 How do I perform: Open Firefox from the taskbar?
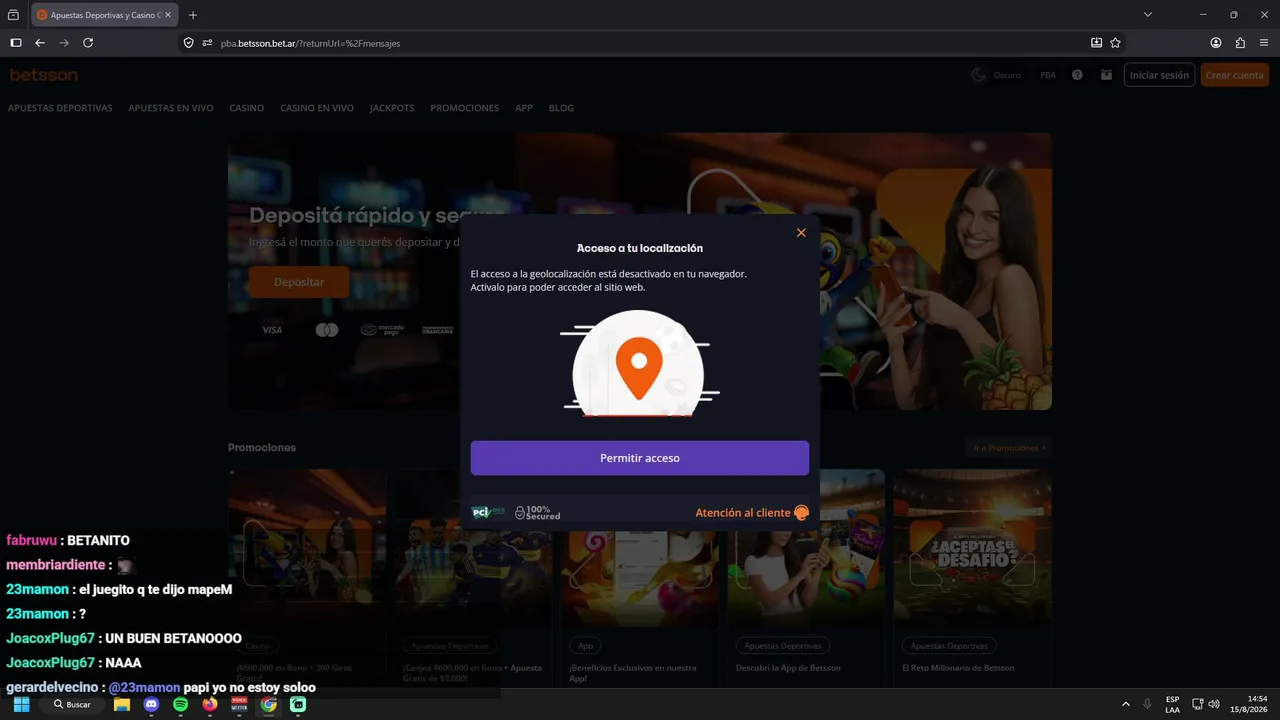(209, 705)
